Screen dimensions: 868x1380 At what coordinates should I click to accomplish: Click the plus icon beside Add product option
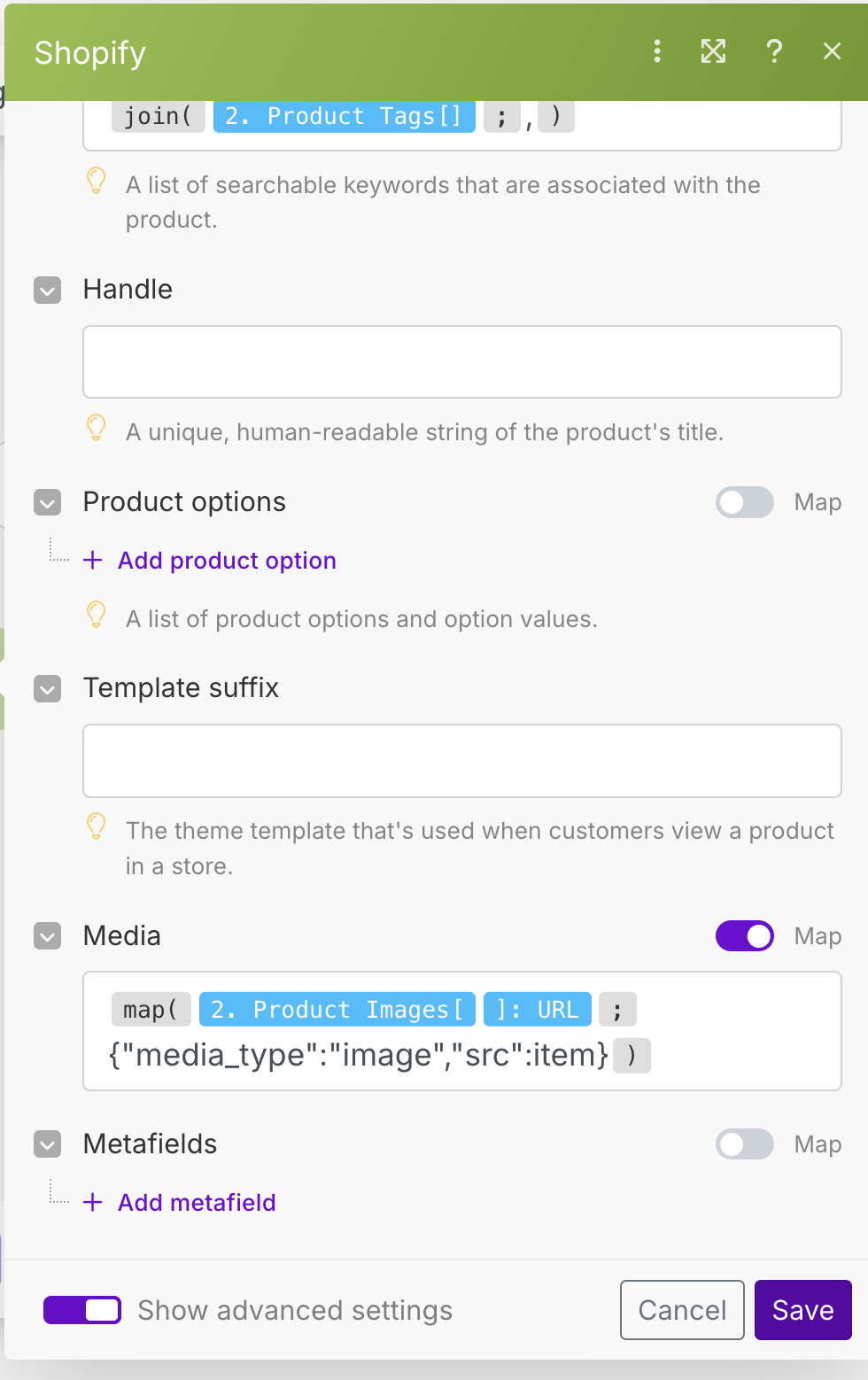93,561
